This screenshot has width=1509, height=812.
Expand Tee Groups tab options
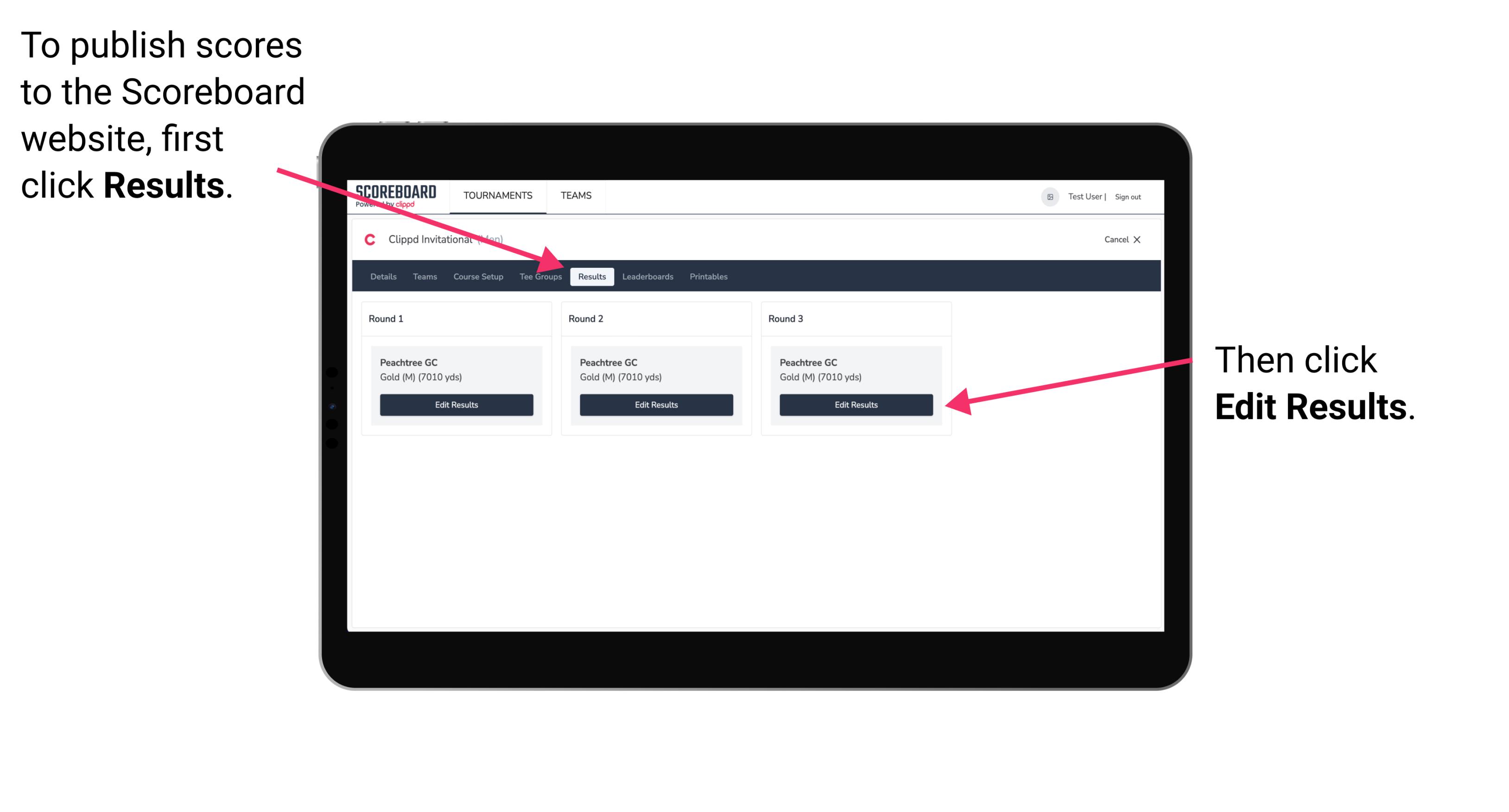tap(540, 276)
